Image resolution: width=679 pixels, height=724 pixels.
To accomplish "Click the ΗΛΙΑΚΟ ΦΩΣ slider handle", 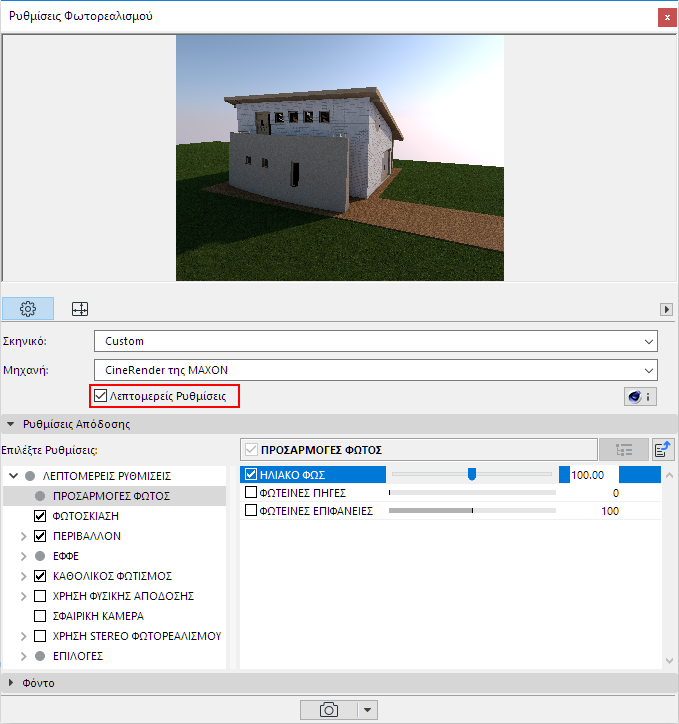I will (x=472, y=474).
